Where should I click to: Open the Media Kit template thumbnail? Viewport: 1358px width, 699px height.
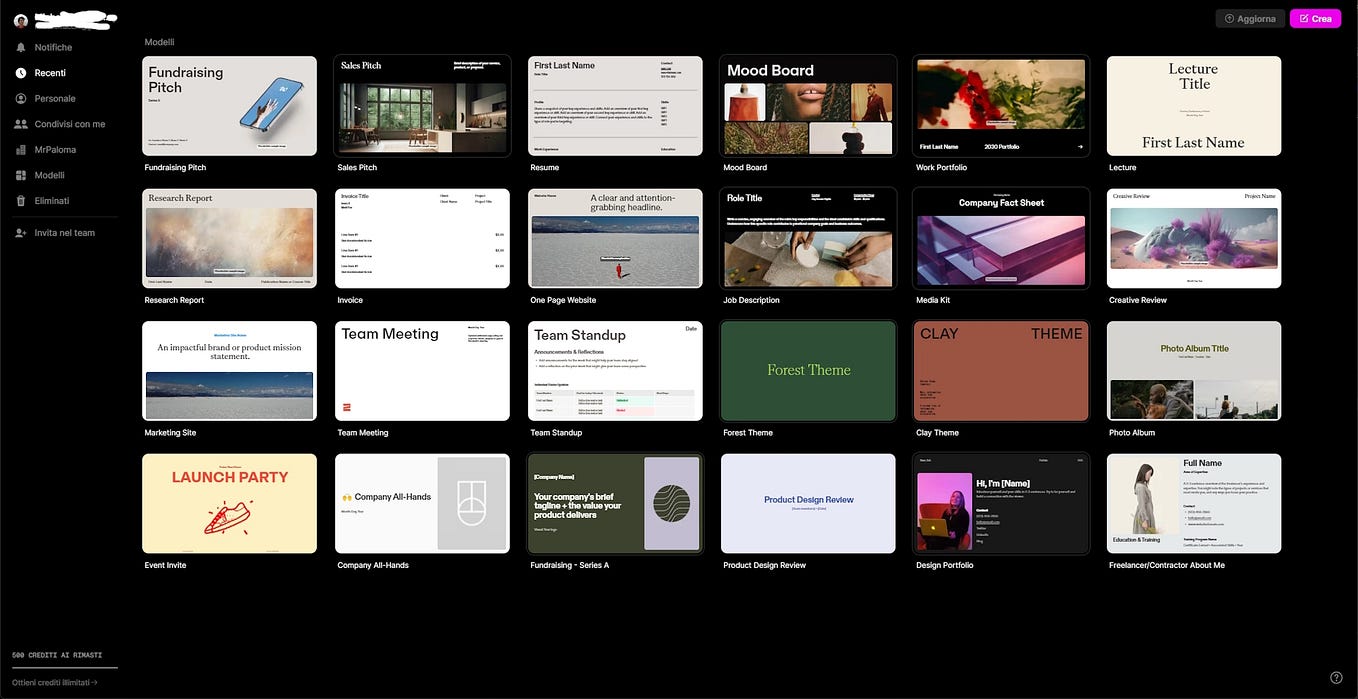(1001, 238)
